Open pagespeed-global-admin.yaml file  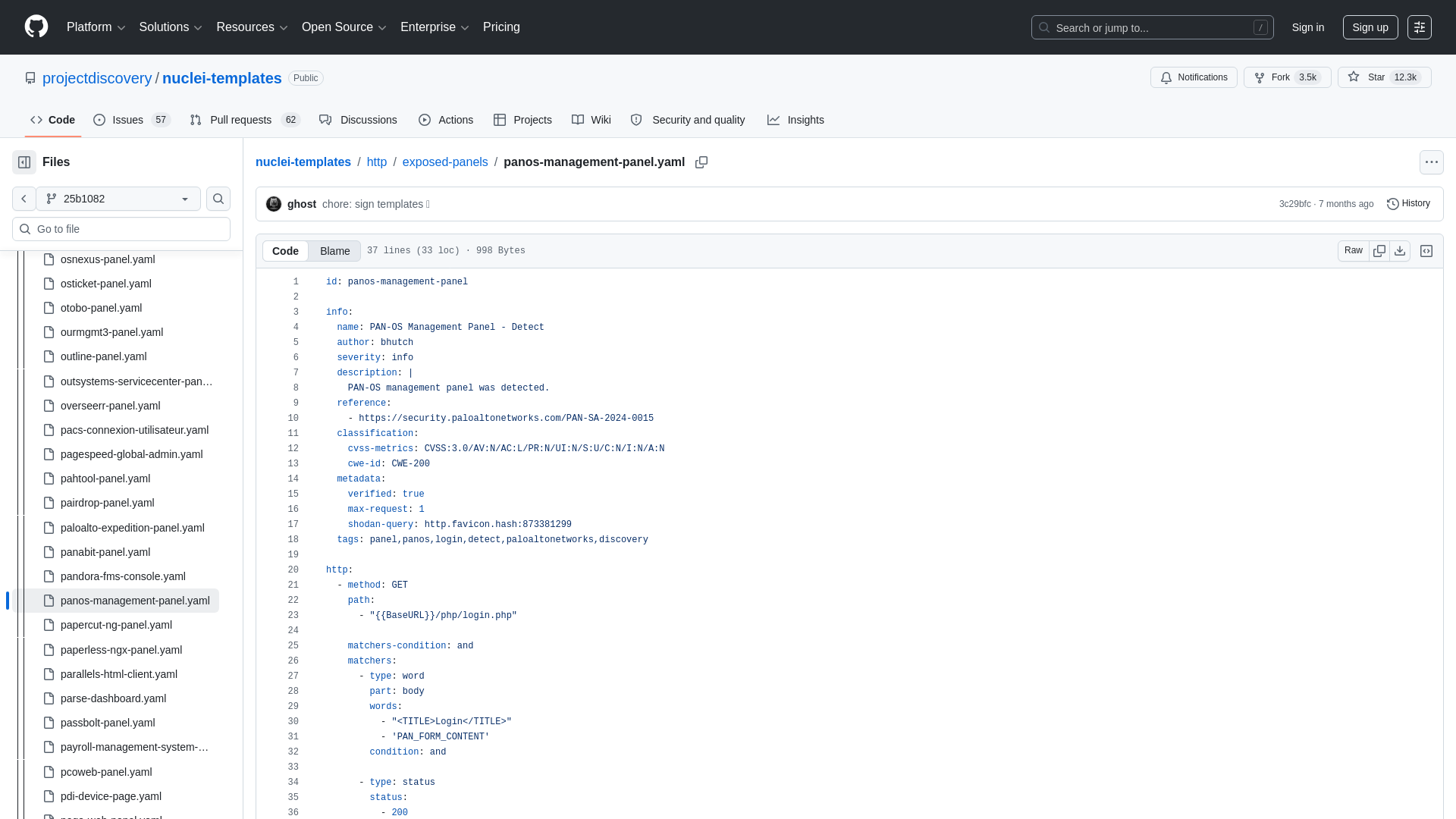tap(132, 454)
